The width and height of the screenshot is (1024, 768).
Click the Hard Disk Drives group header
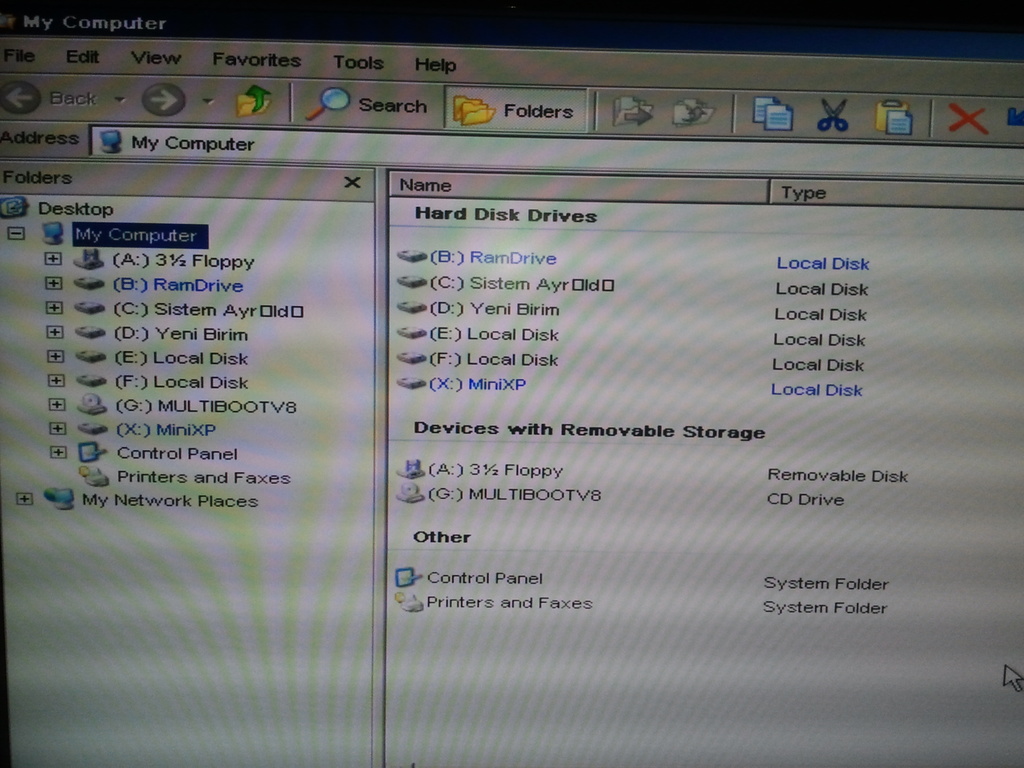pos(506,215)
